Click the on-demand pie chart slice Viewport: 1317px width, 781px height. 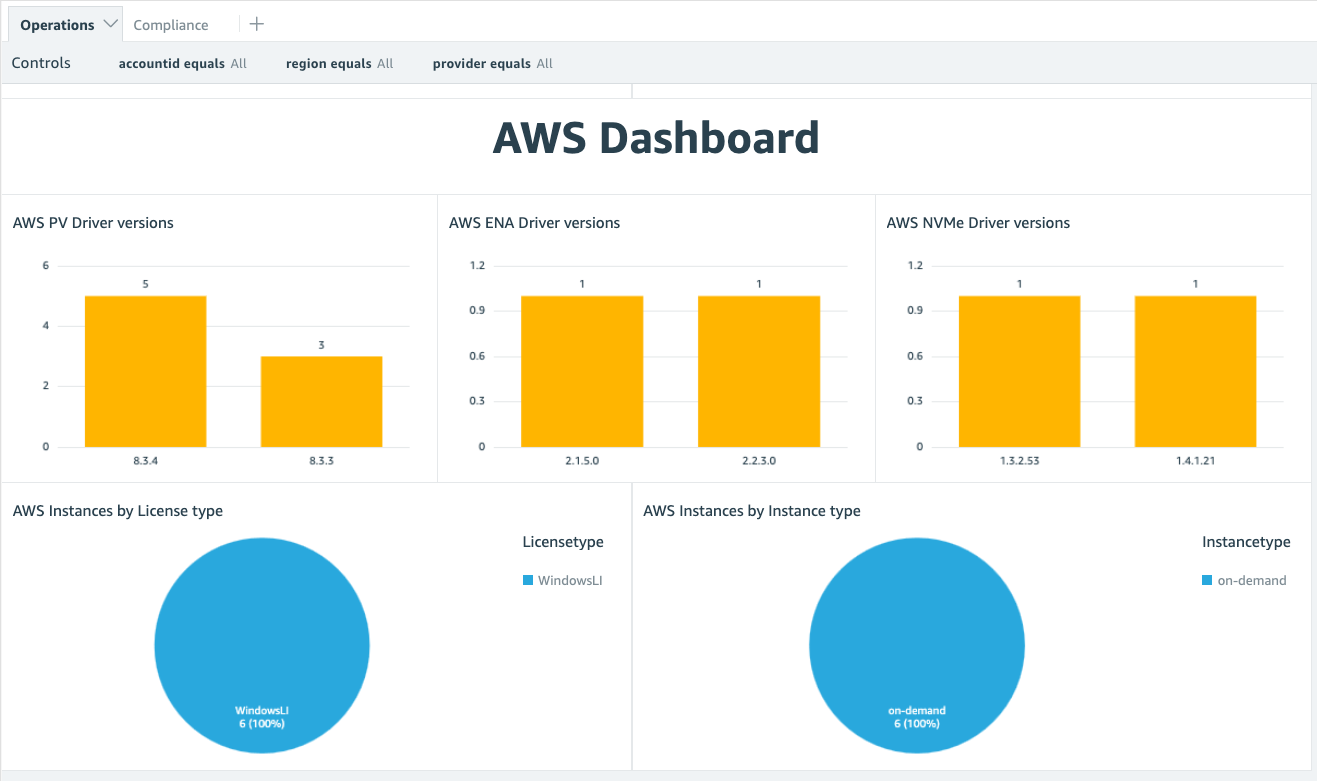click(x=916, y=630)
